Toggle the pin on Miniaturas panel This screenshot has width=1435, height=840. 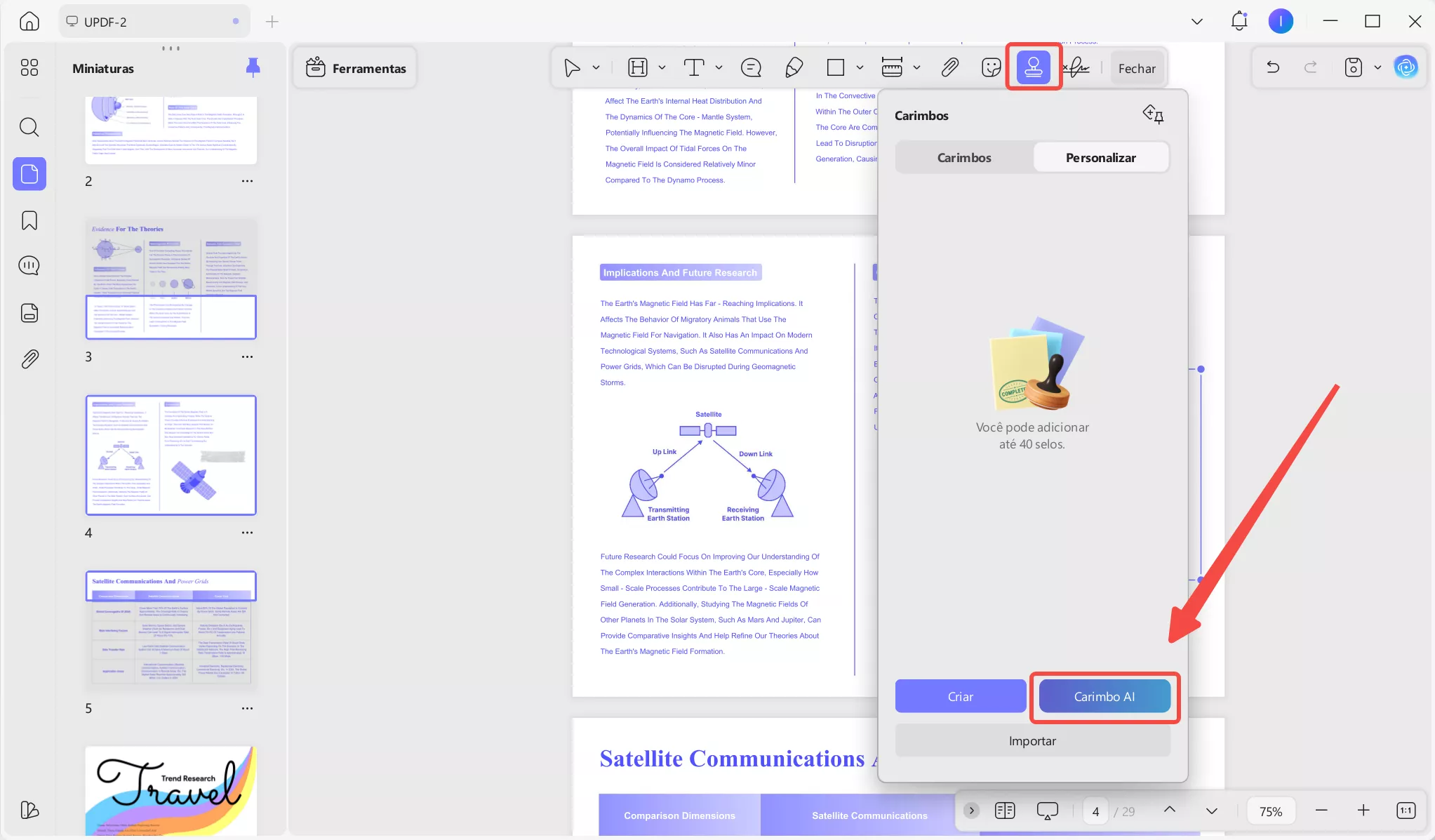(253, 67)
